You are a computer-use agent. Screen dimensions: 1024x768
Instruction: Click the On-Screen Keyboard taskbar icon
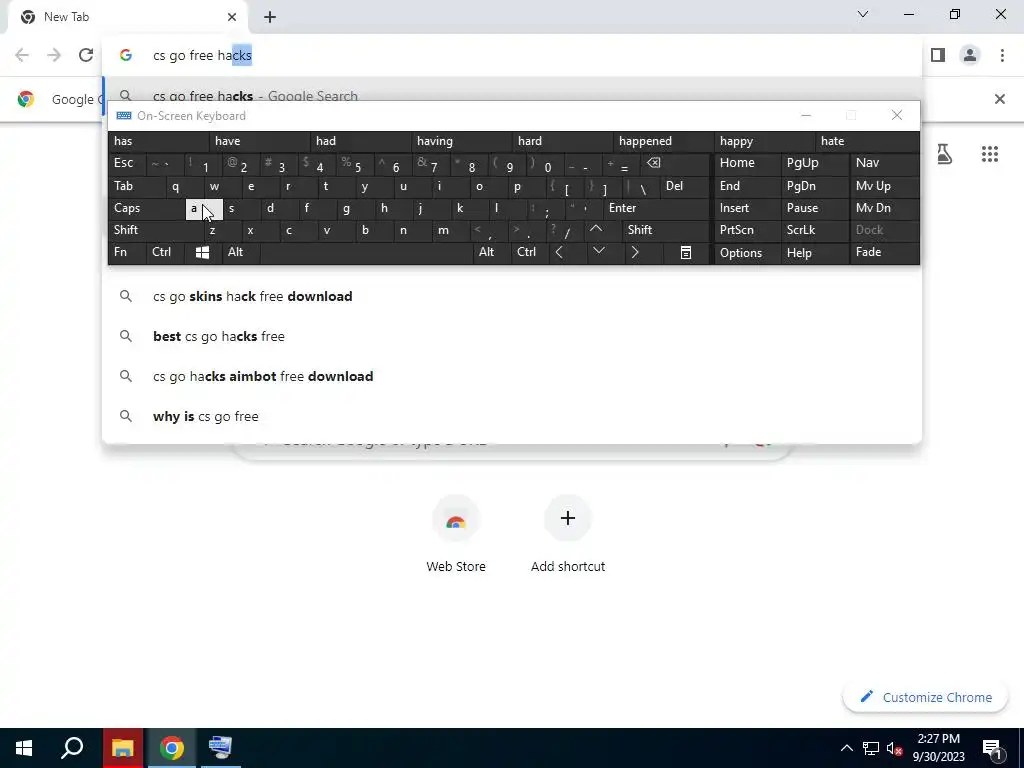point(220,748)
